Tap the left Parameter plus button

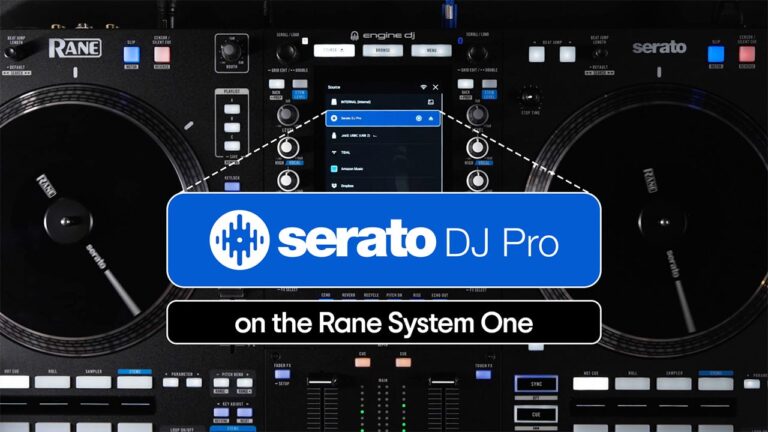tap(194, 383)
